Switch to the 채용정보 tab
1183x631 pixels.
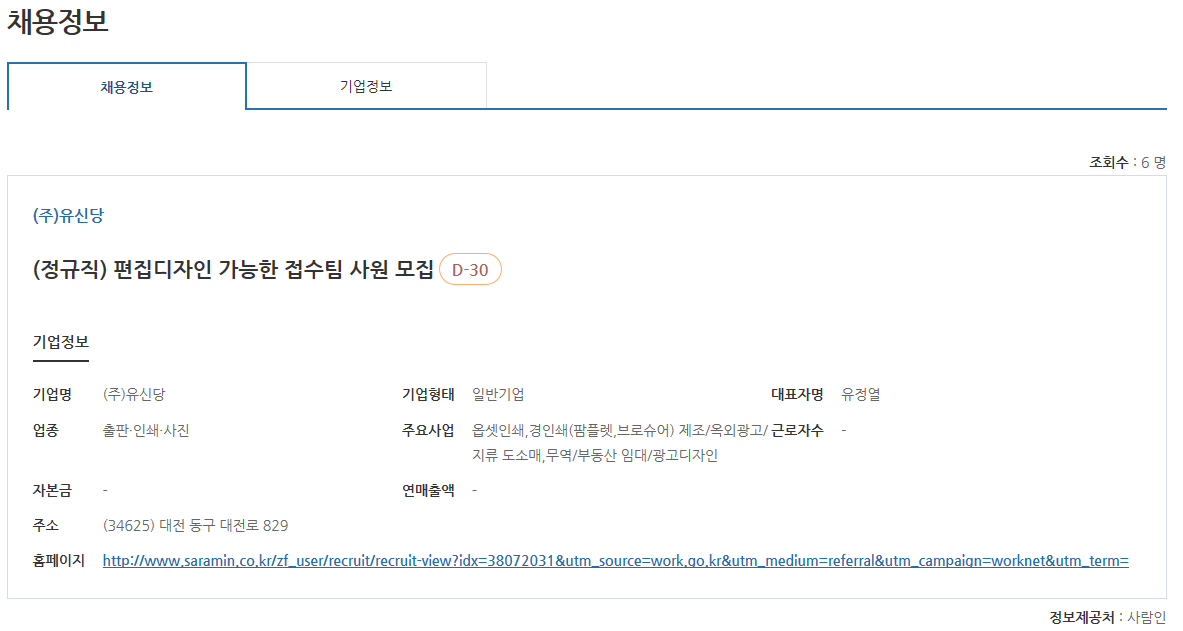[x=127, y=87]
